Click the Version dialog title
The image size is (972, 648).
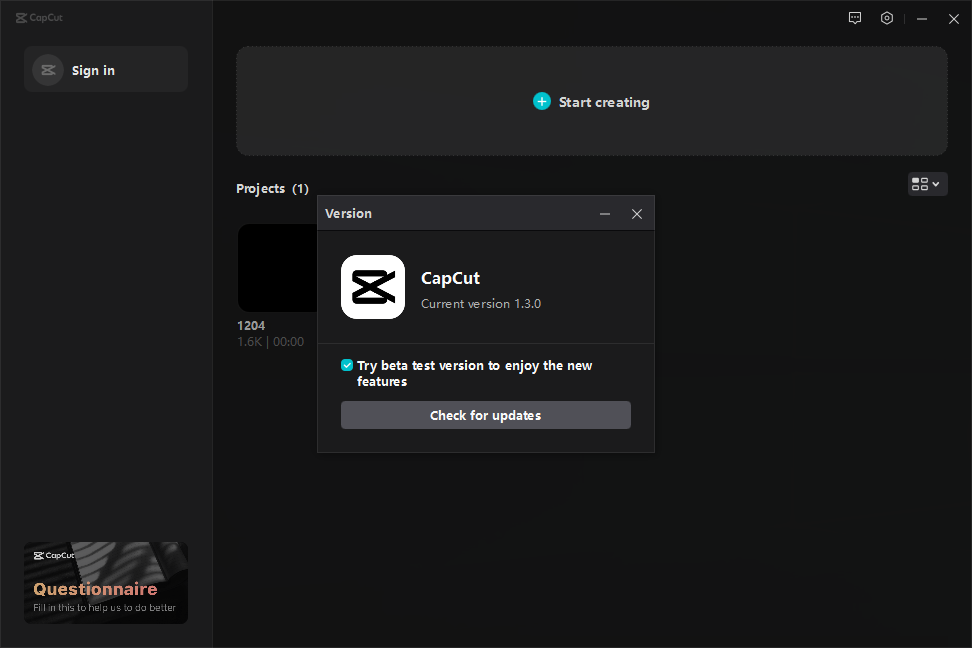[348, 213]
